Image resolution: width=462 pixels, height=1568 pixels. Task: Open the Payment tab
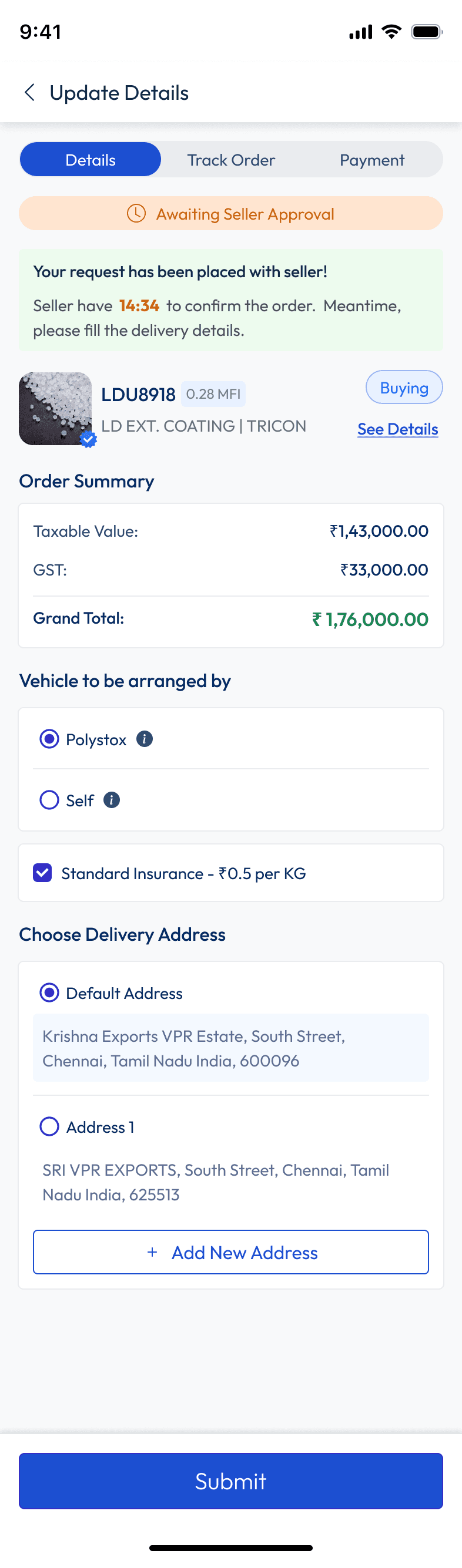372,160
